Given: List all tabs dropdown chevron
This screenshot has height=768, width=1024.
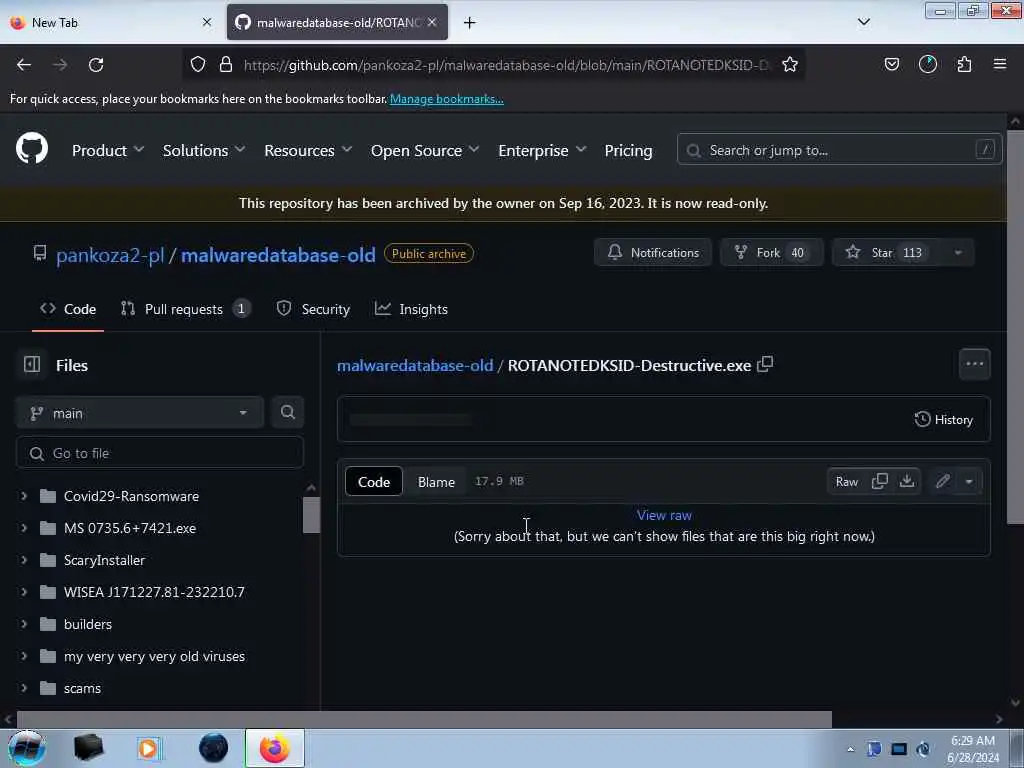Looking at the screenshot, I should [863, 22].
